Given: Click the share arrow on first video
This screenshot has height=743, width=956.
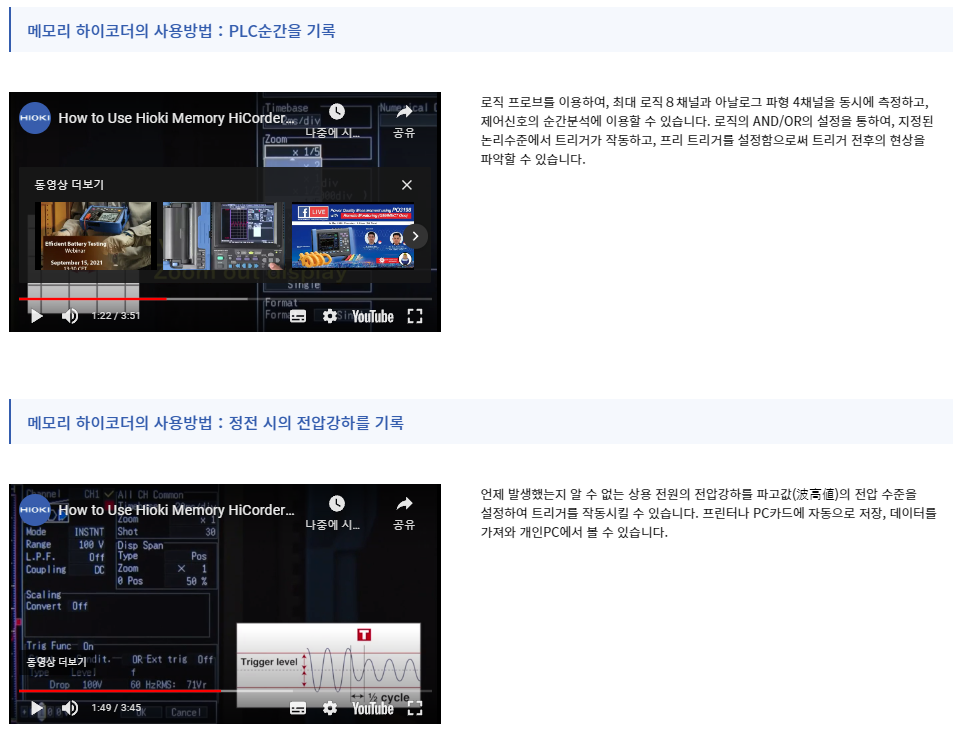Looking at the screenshot, I should tap(404, 112).
